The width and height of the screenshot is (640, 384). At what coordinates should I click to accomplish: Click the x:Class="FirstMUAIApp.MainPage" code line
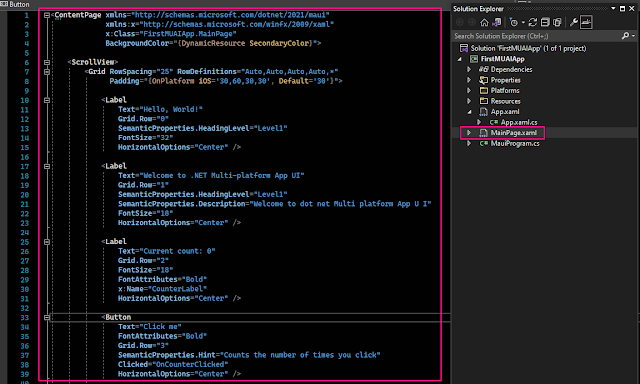pyautogui.click(x=171, y=34)
